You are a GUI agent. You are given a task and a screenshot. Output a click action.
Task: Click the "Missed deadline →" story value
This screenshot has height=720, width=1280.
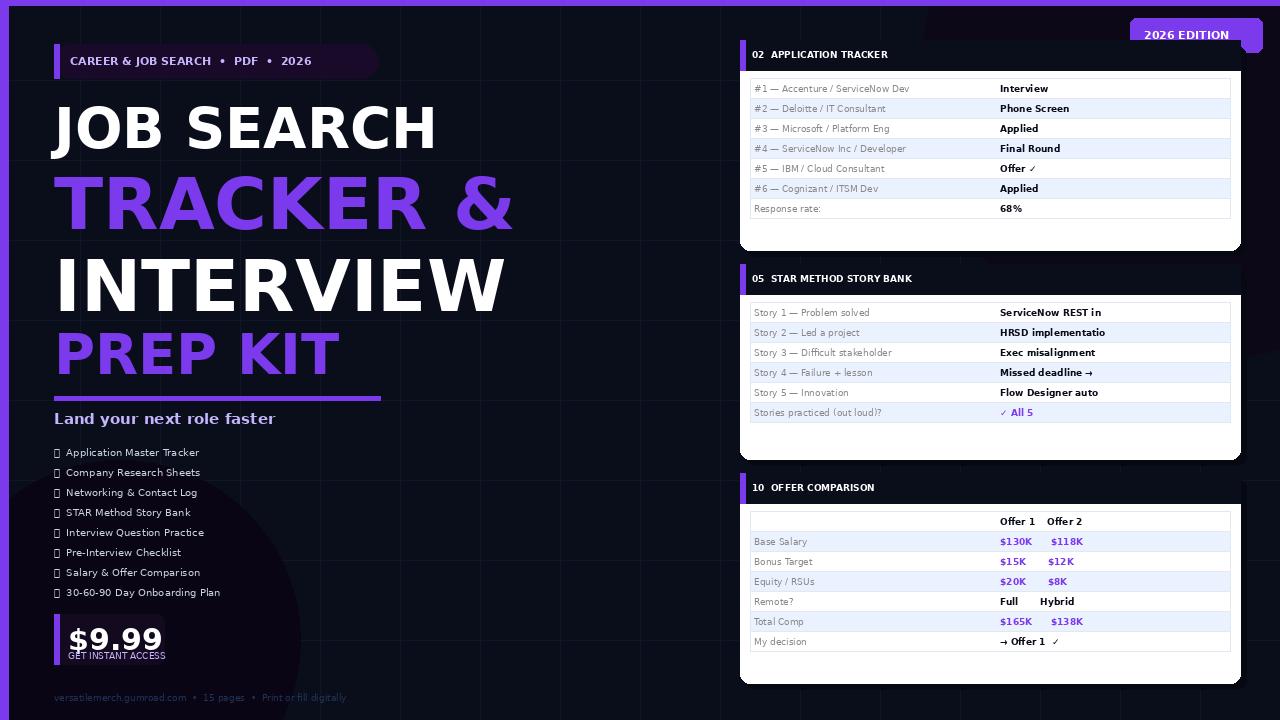click(1046, 373)
